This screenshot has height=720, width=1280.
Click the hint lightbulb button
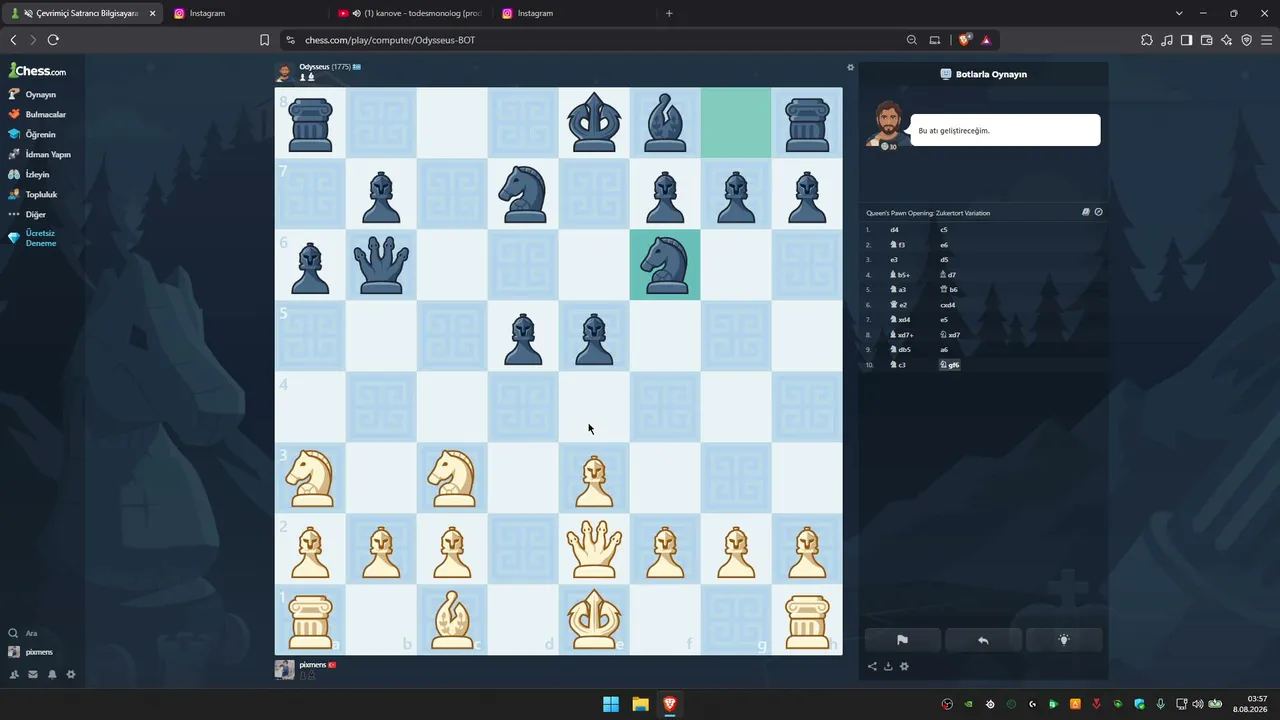tap(1064, 640)
